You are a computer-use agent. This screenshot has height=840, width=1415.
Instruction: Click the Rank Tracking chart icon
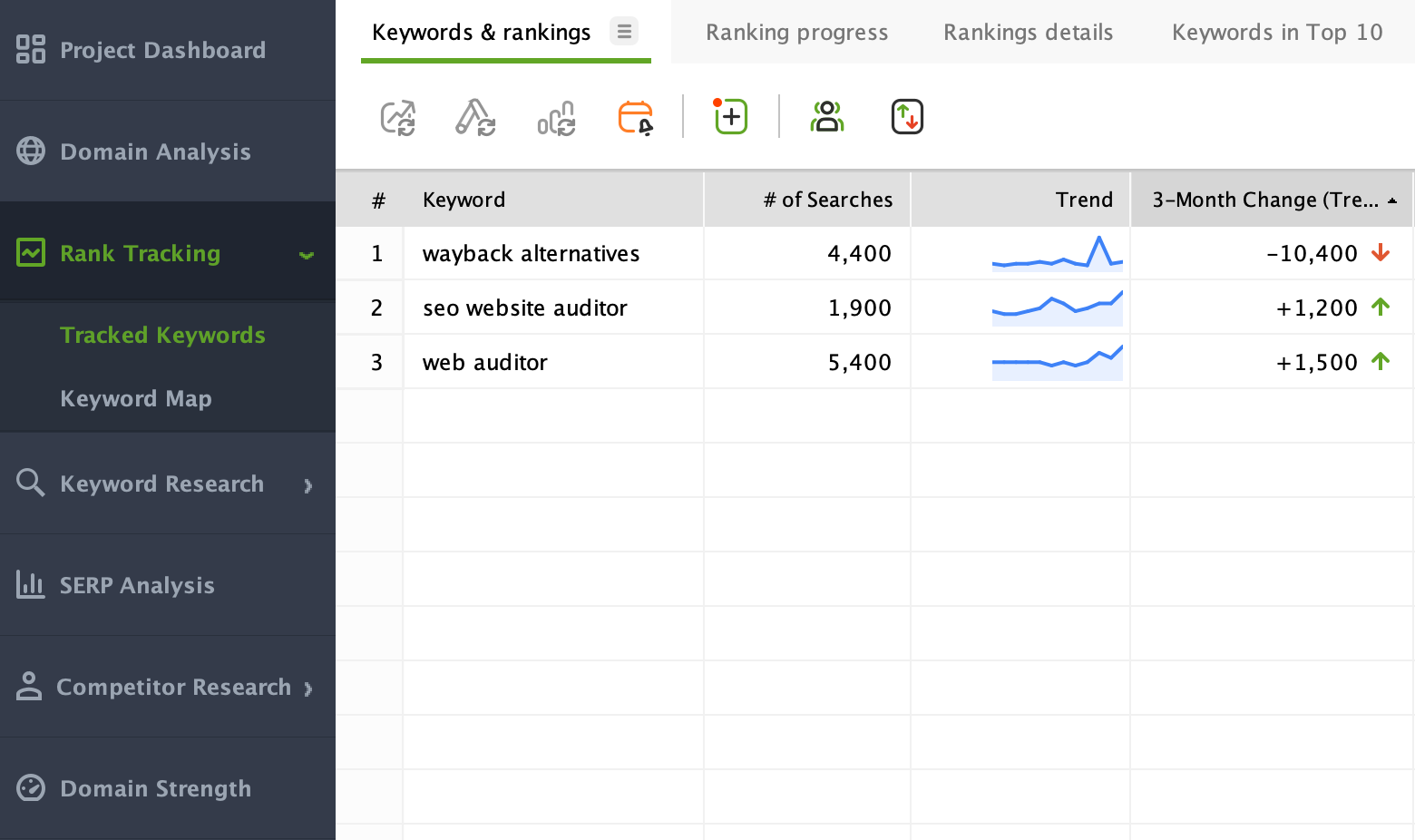tap(31, 252)
